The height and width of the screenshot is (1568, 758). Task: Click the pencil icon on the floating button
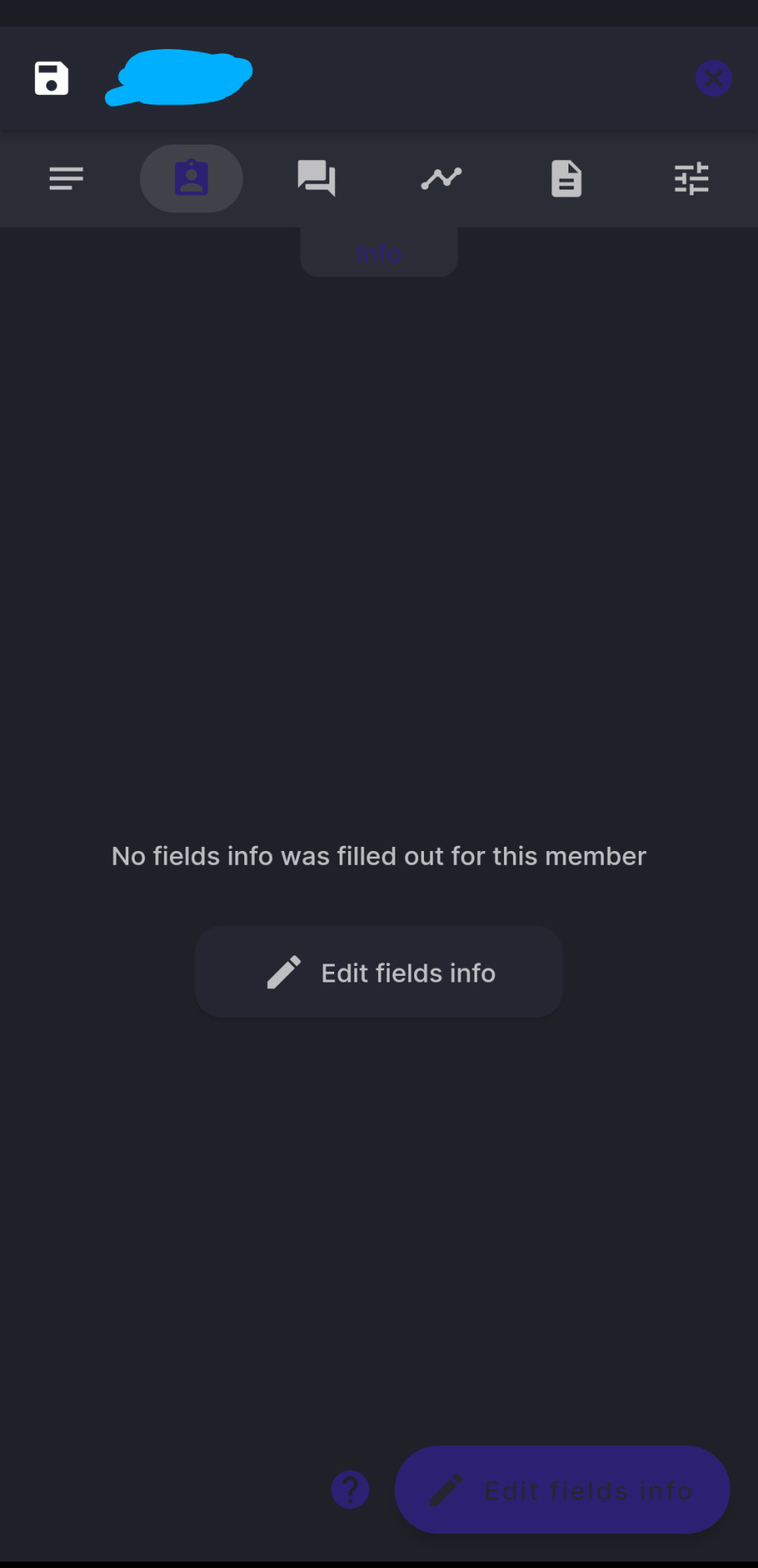tap(446, 1490)
